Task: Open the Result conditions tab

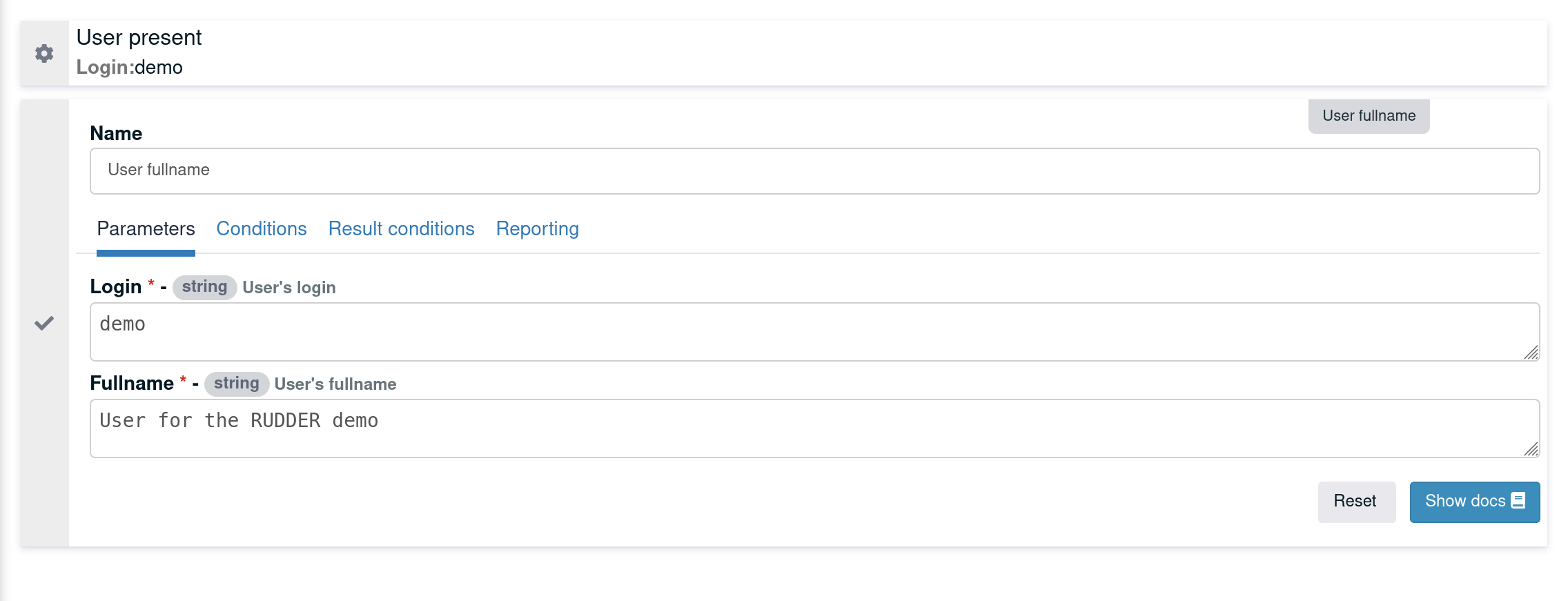Action: (x=401, y=228)
